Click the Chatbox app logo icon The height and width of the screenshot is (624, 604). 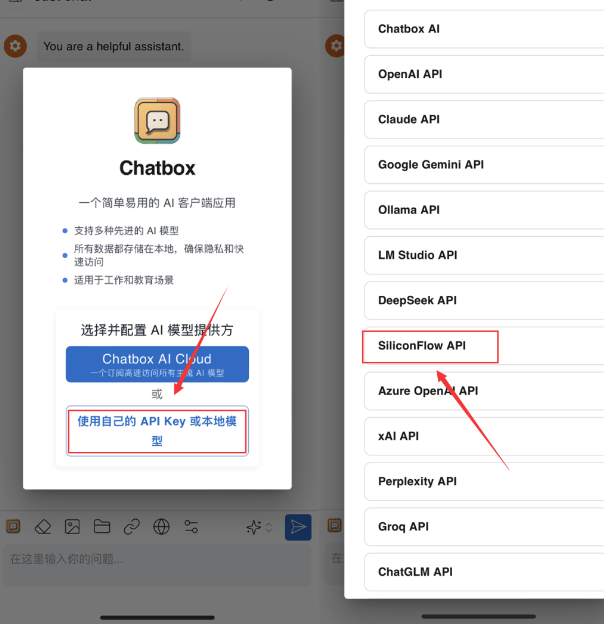coord(157,121)
